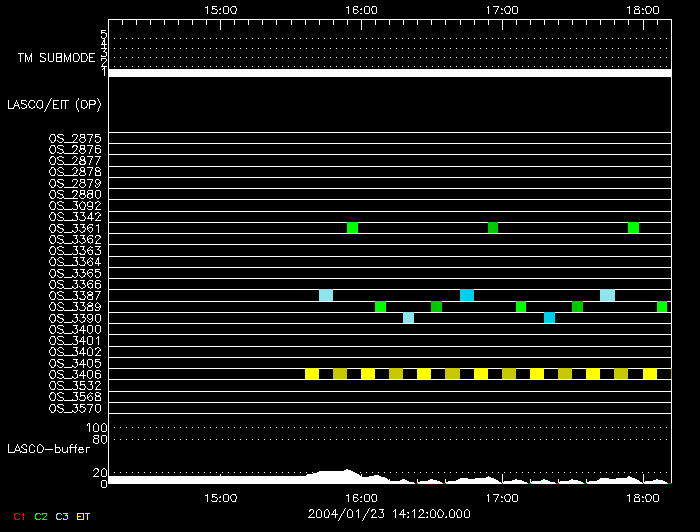This screenshot has width=700, height=532.
Task: Select the TM SUBMODE axis label
Action: tap(54, 58)
